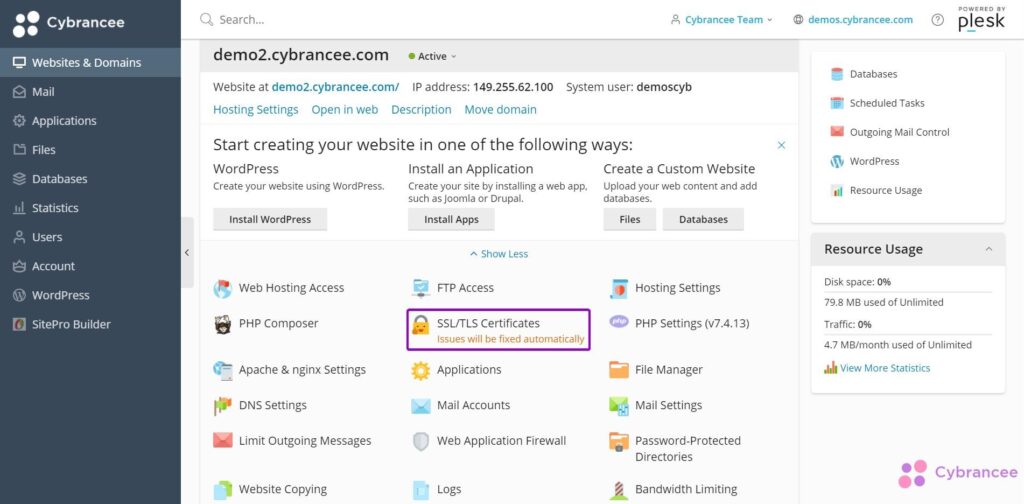Screen dimensions: 1024x504
Task: Open Users in the sidebar
Action: click(90, 237)
